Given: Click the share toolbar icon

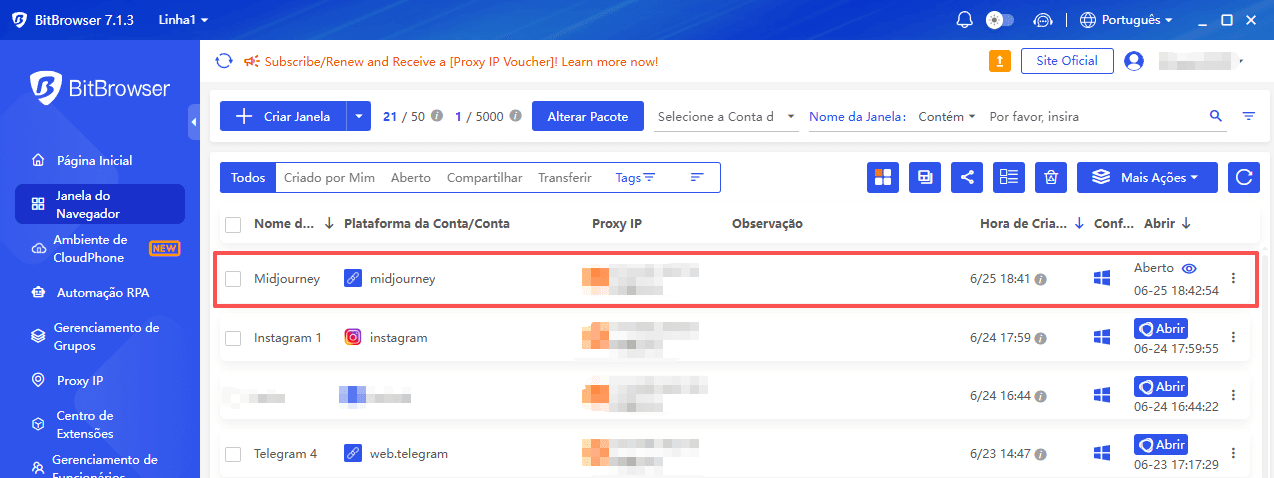Looking at the screenshot, I should coord(967,177).
